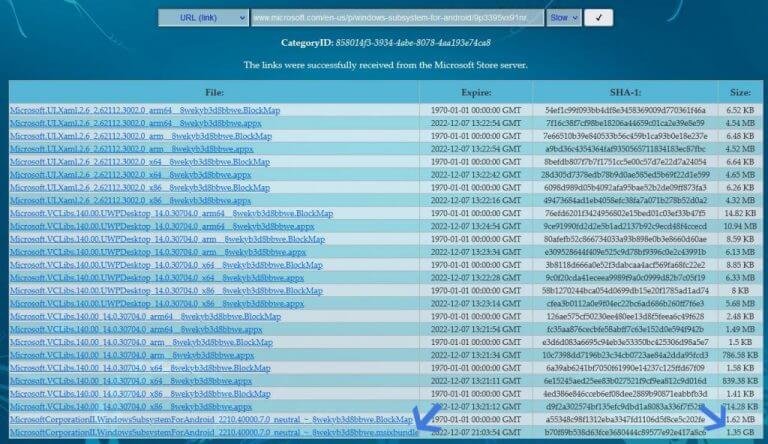This screenshot has width=768, height=444.
Task: Click VCLibs.140.00_14.0.30704.0 arm64 BlockMap link
Action: 145,316
